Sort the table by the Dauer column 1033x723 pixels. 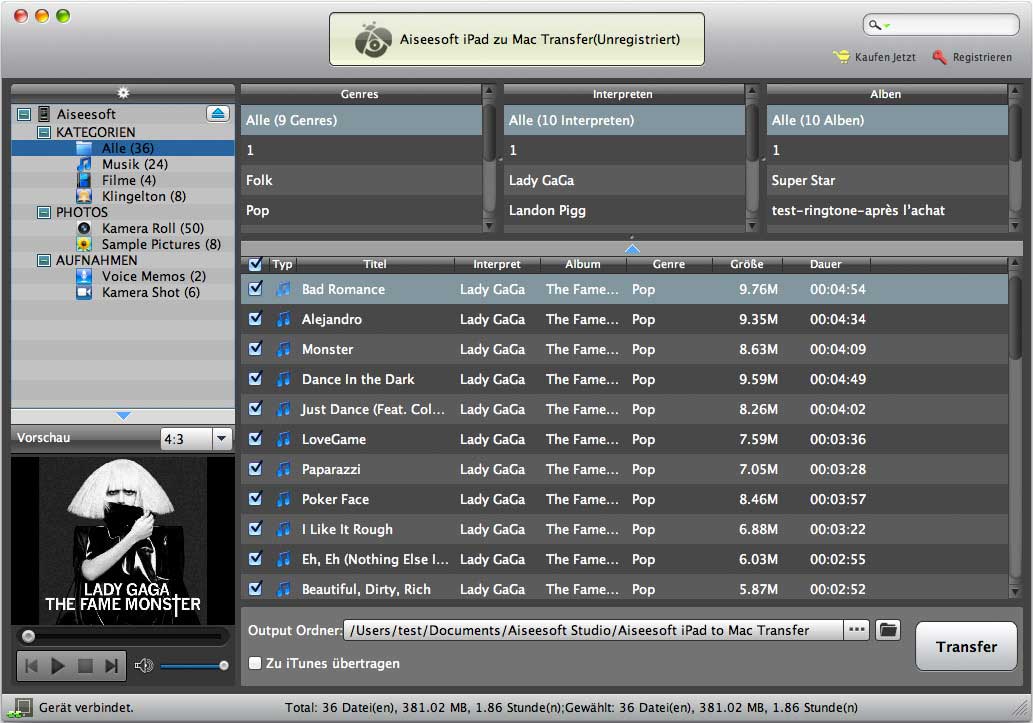pos(825,264)
